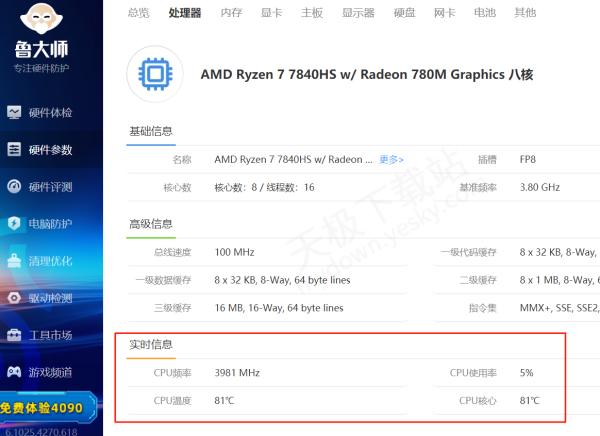This screenshot has width=600, height=436.
Task: Switch to 内存 tab
Action: point(232,13)
